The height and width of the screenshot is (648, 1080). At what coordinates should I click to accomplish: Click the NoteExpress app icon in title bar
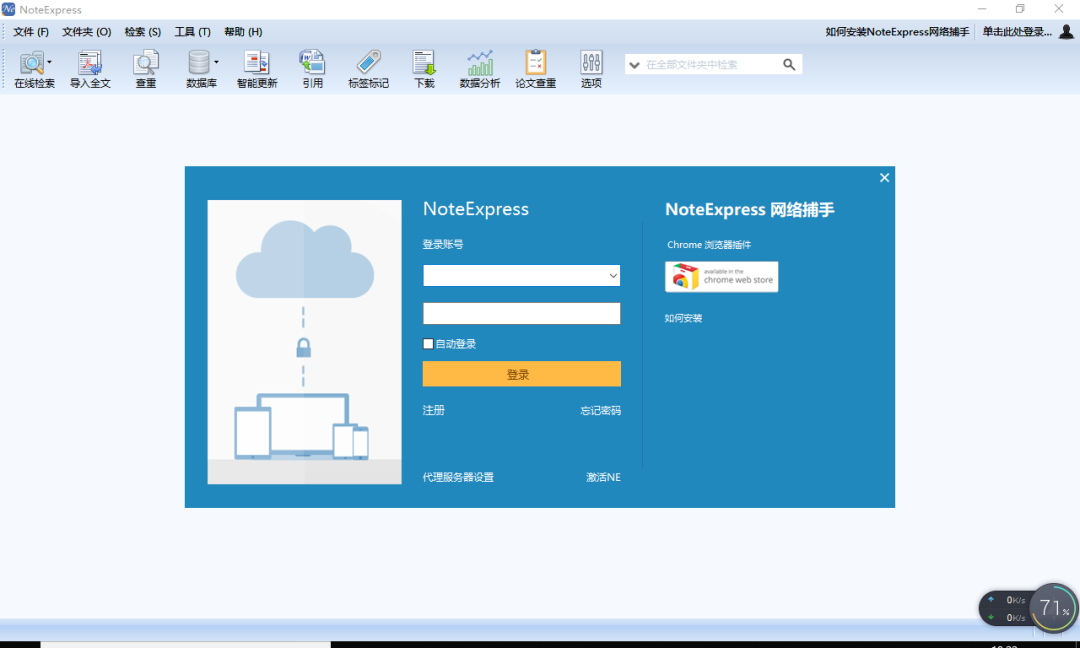click(x=8, y=9)
